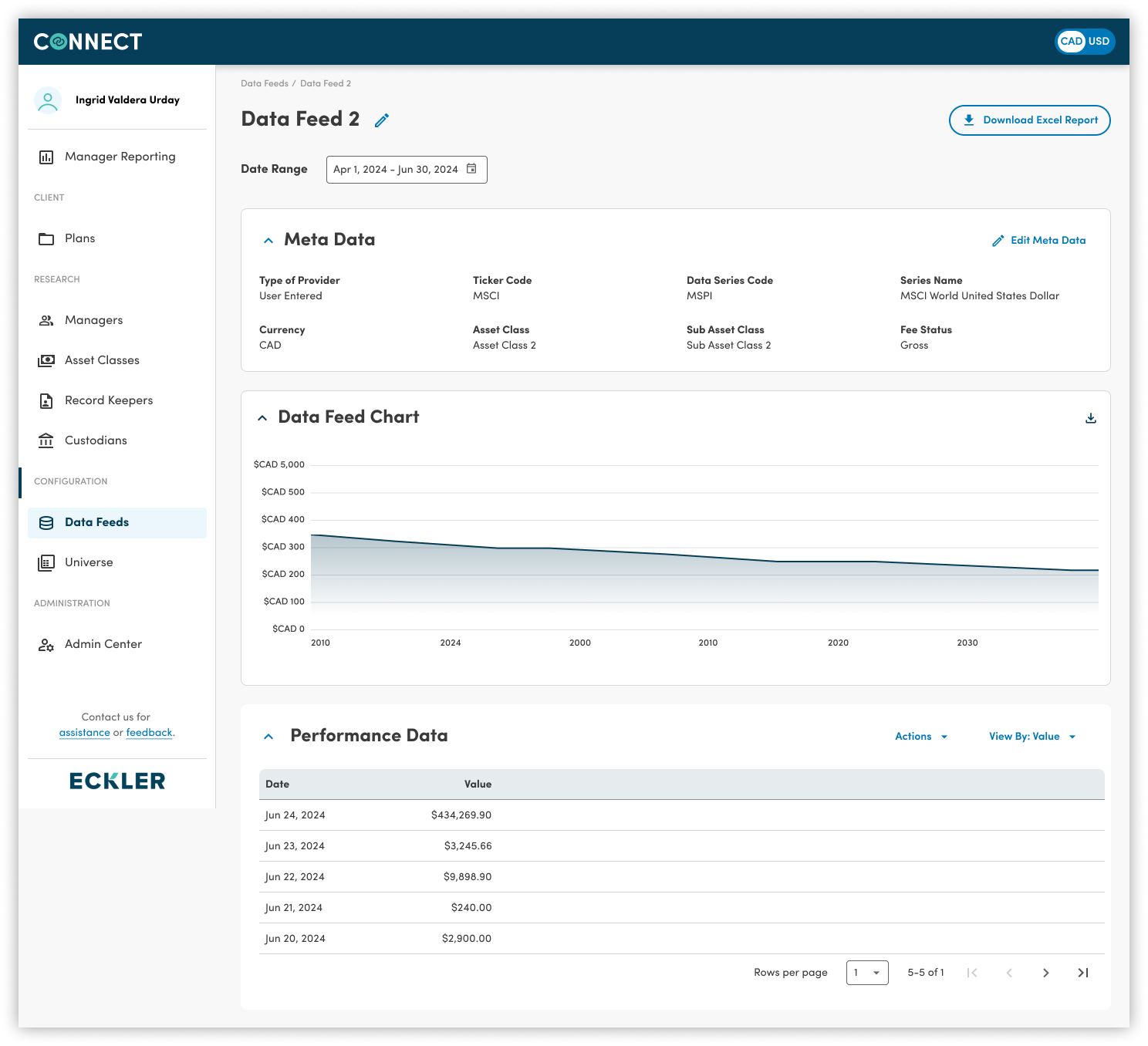Select the Jun 24, 2024 row
Screen dimensions: 1148x1046
(682, 815)
